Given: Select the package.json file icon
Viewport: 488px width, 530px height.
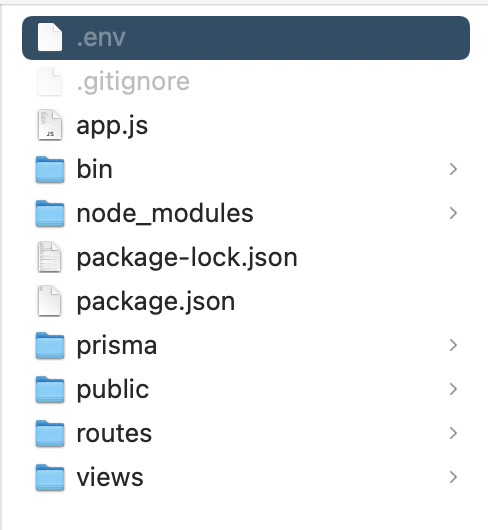Looking at the screenshot, I should point(50,301).
